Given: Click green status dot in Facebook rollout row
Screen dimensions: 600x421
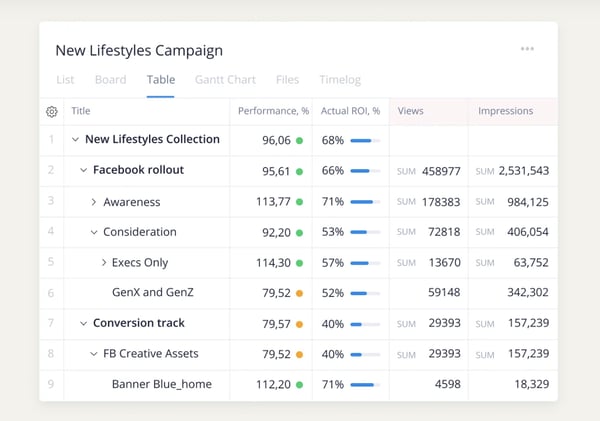Looking at the screenshot, I should tap(299, 171).
